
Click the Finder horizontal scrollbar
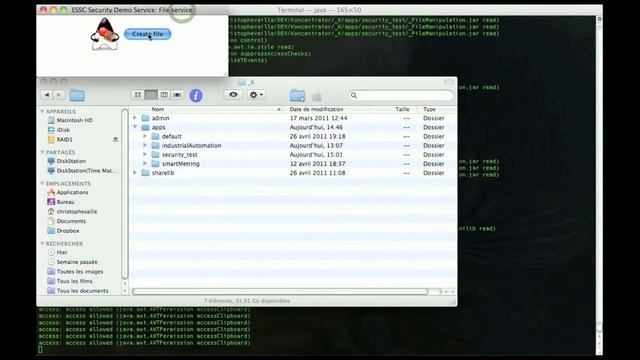(x=280, y=291)
